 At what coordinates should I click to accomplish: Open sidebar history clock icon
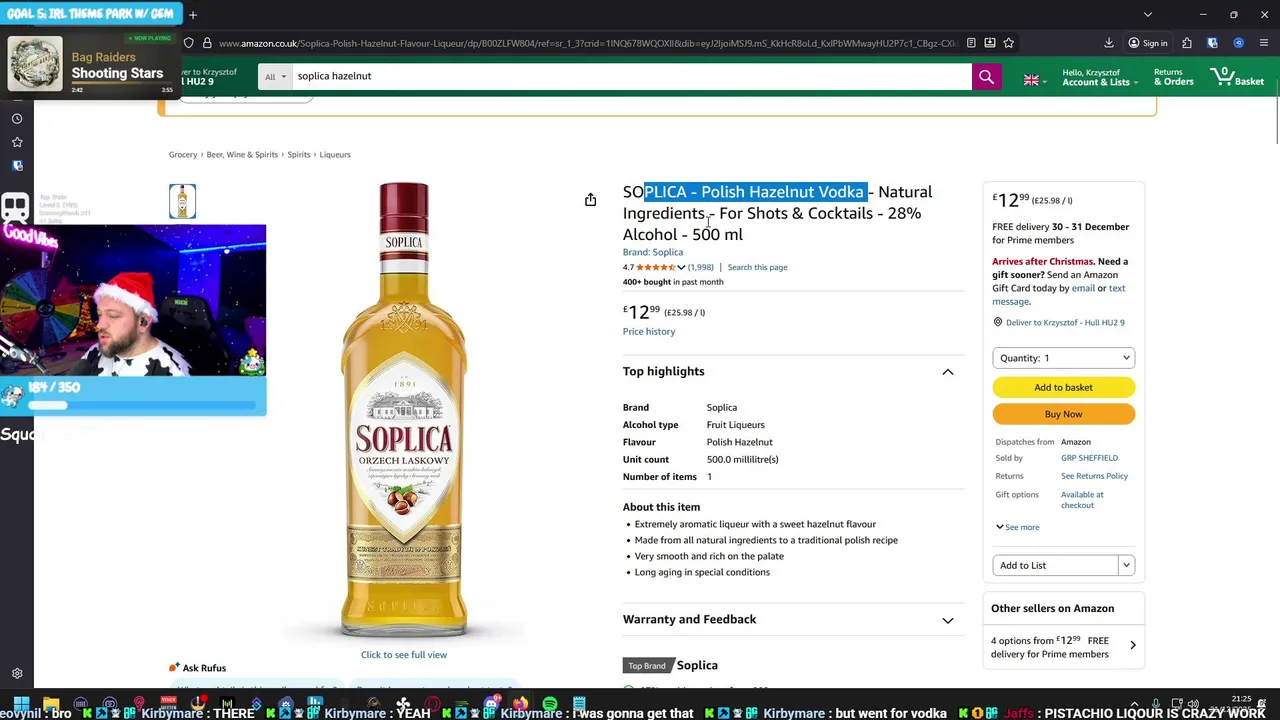click(x=17, y=119)
